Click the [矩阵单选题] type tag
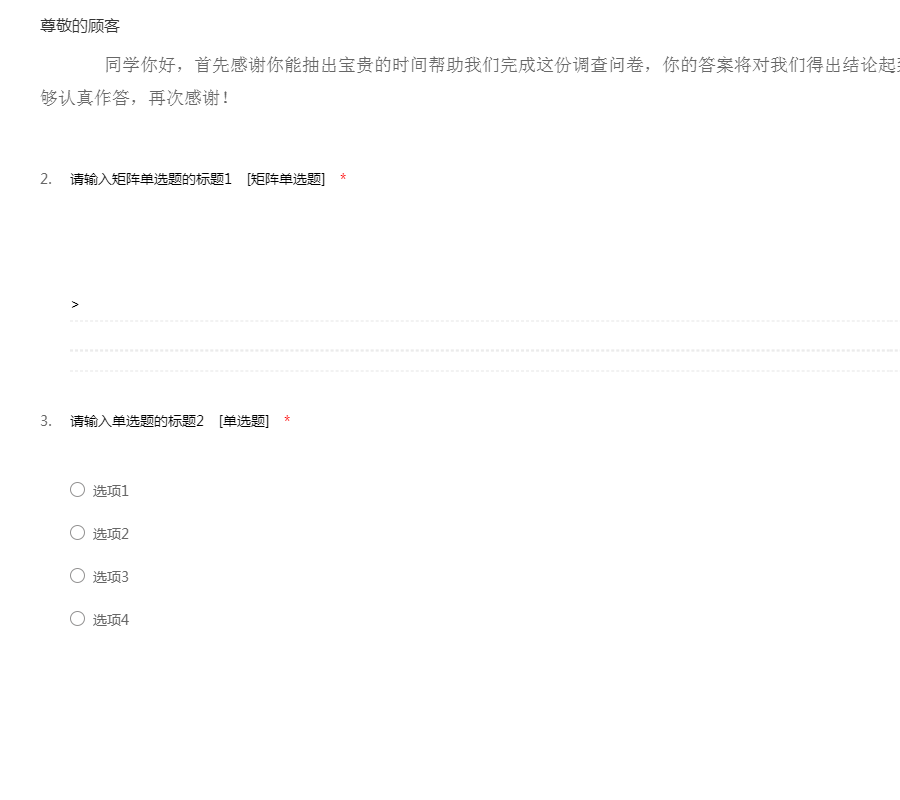This screenshot has width=900, height=800. (x=286, y=179)
